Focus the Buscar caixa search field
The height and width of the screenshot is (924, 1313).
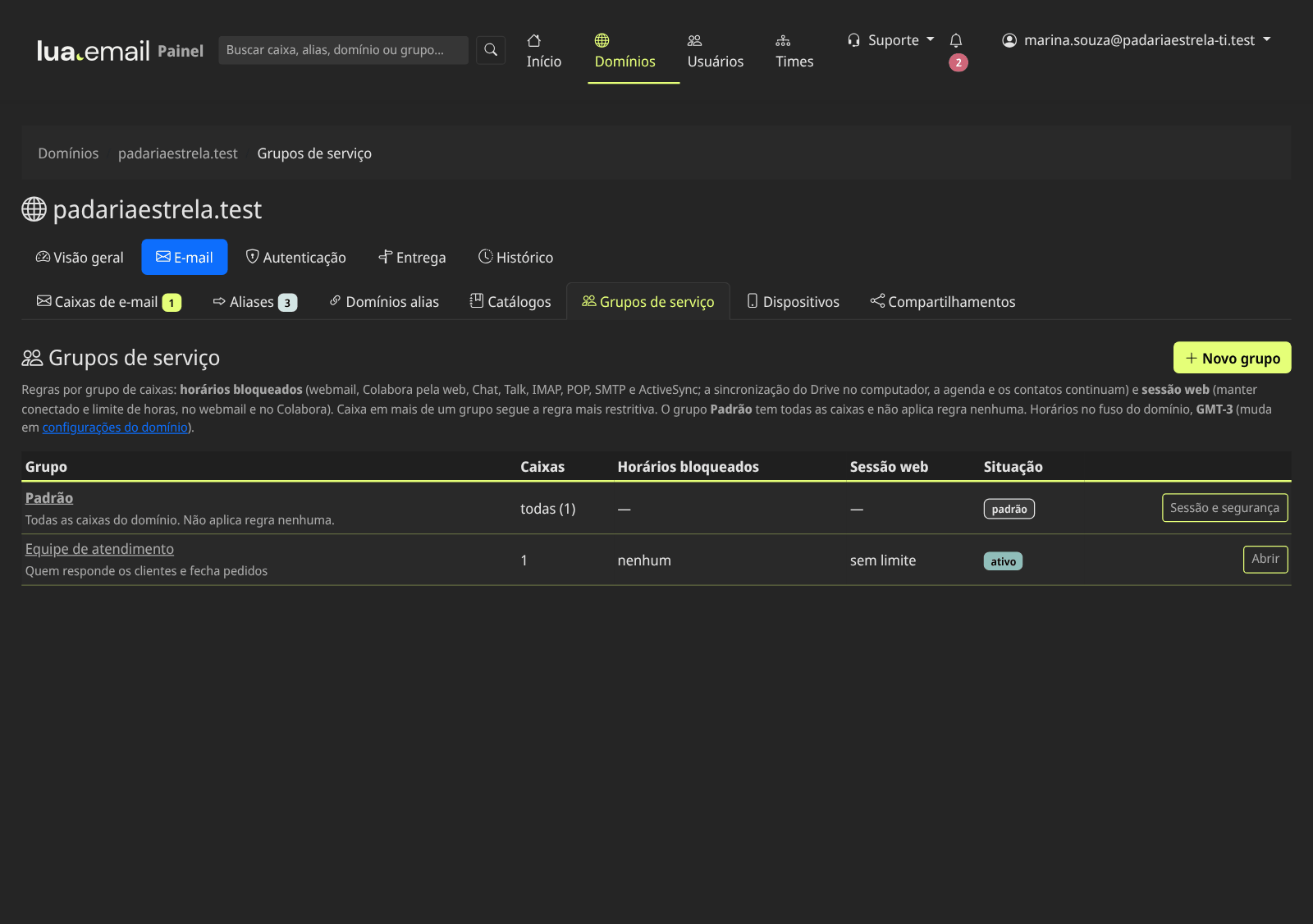(343, 50)
